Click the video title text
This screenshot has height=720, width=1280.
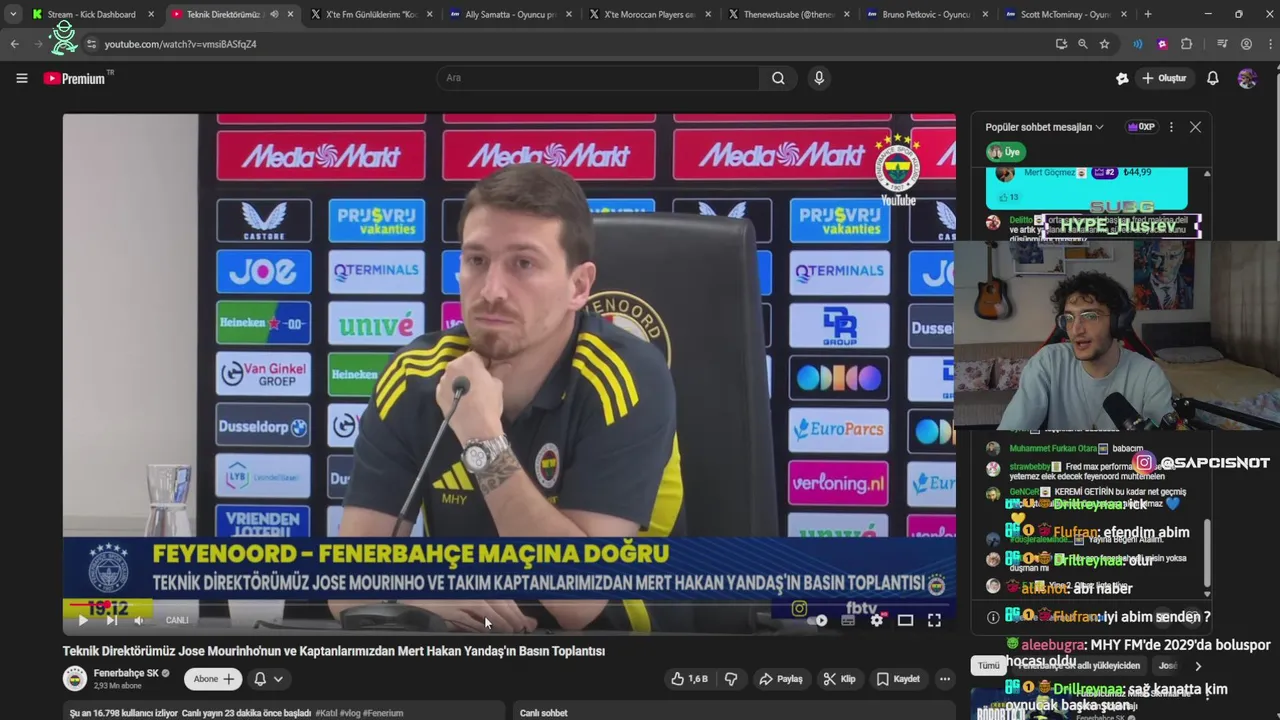(x=334, y=651)
